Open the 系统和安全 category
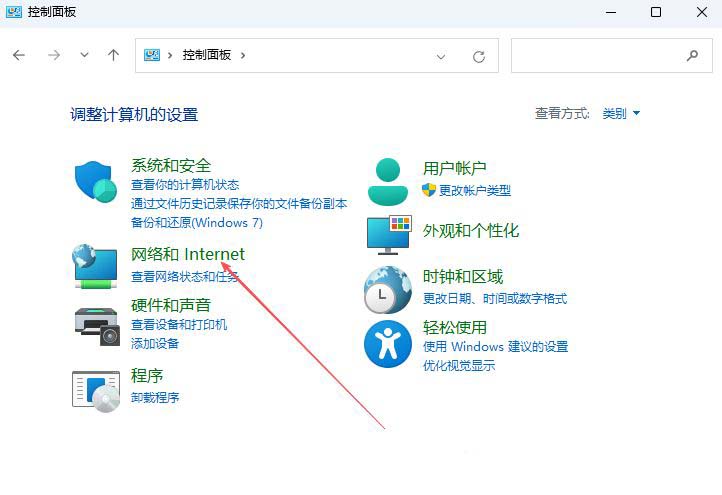This screenshot has height=495, width=722. click(171, 165)
